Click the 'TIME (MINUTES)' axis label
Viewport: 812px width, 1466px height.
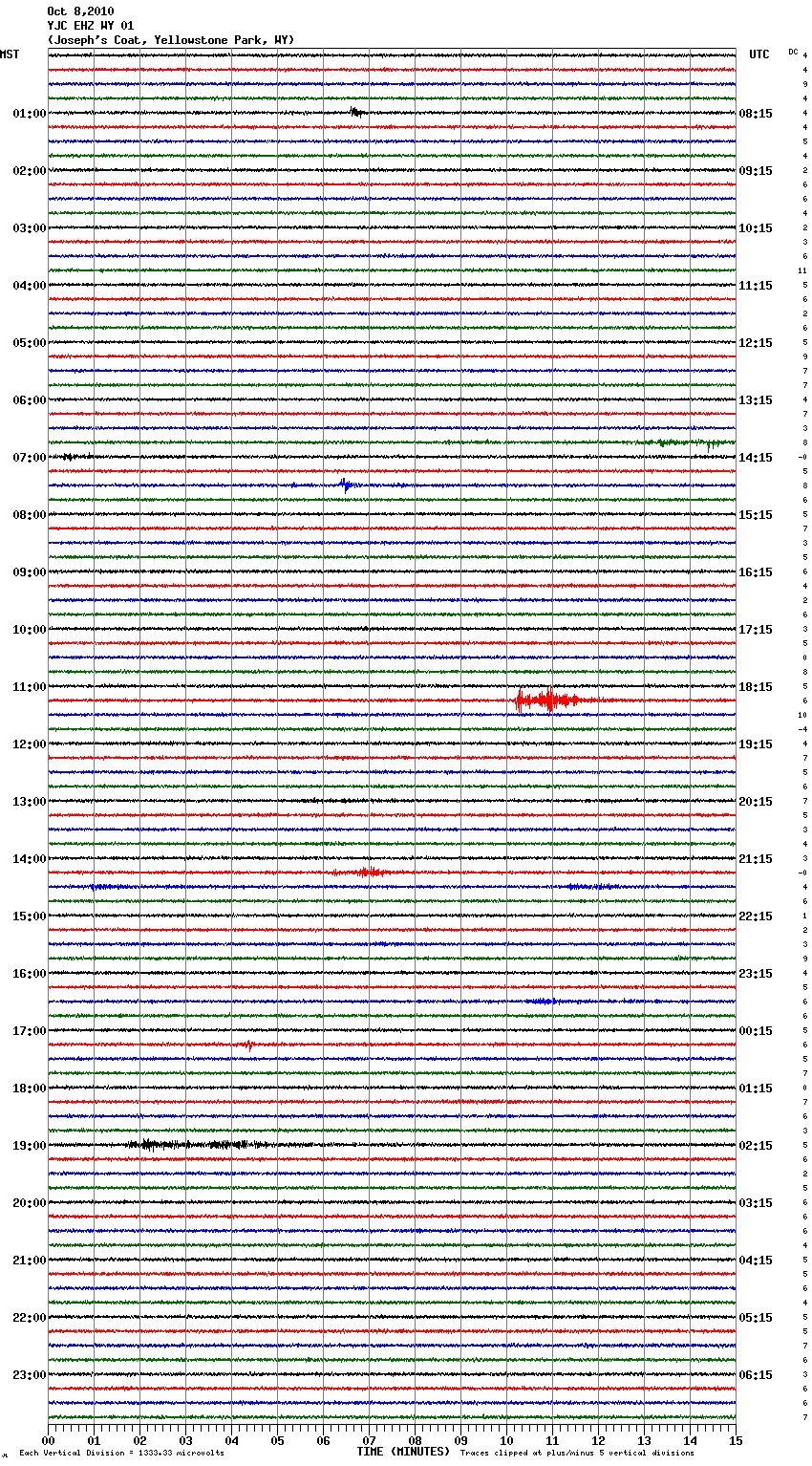click(403, 1452)
